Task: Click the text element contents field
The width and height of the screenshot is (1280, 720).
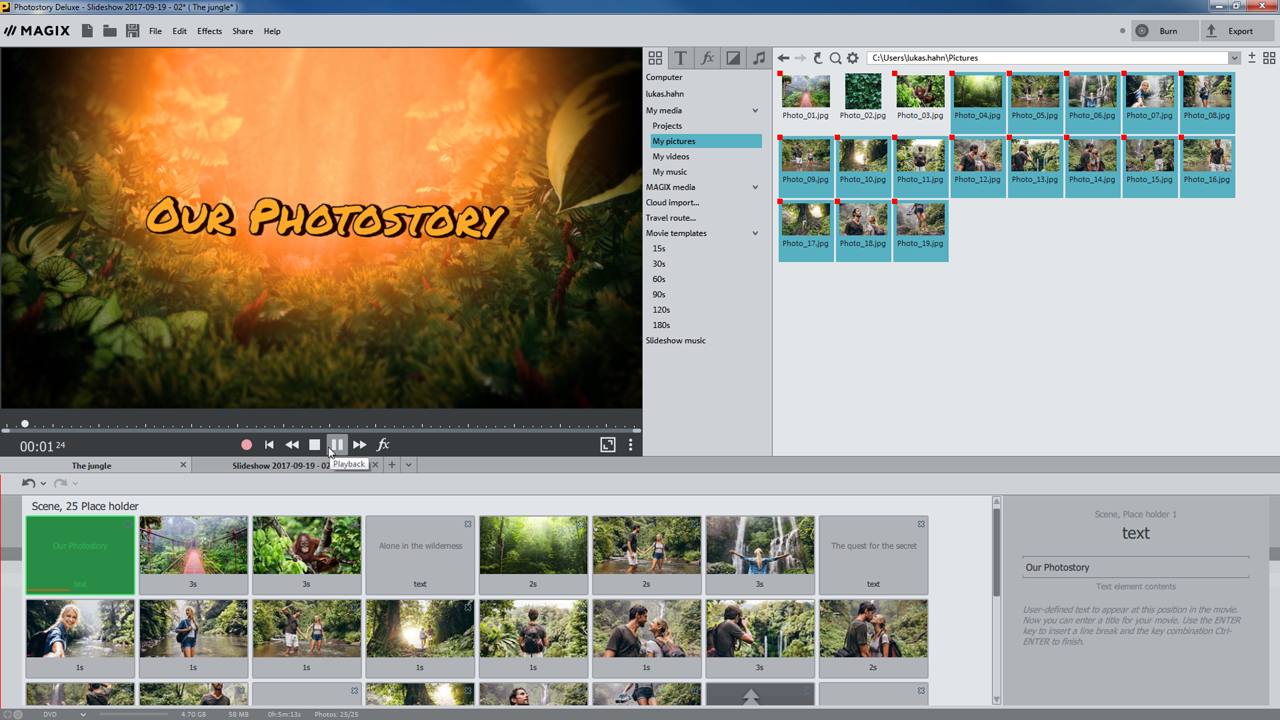Action: [1135, 567]
